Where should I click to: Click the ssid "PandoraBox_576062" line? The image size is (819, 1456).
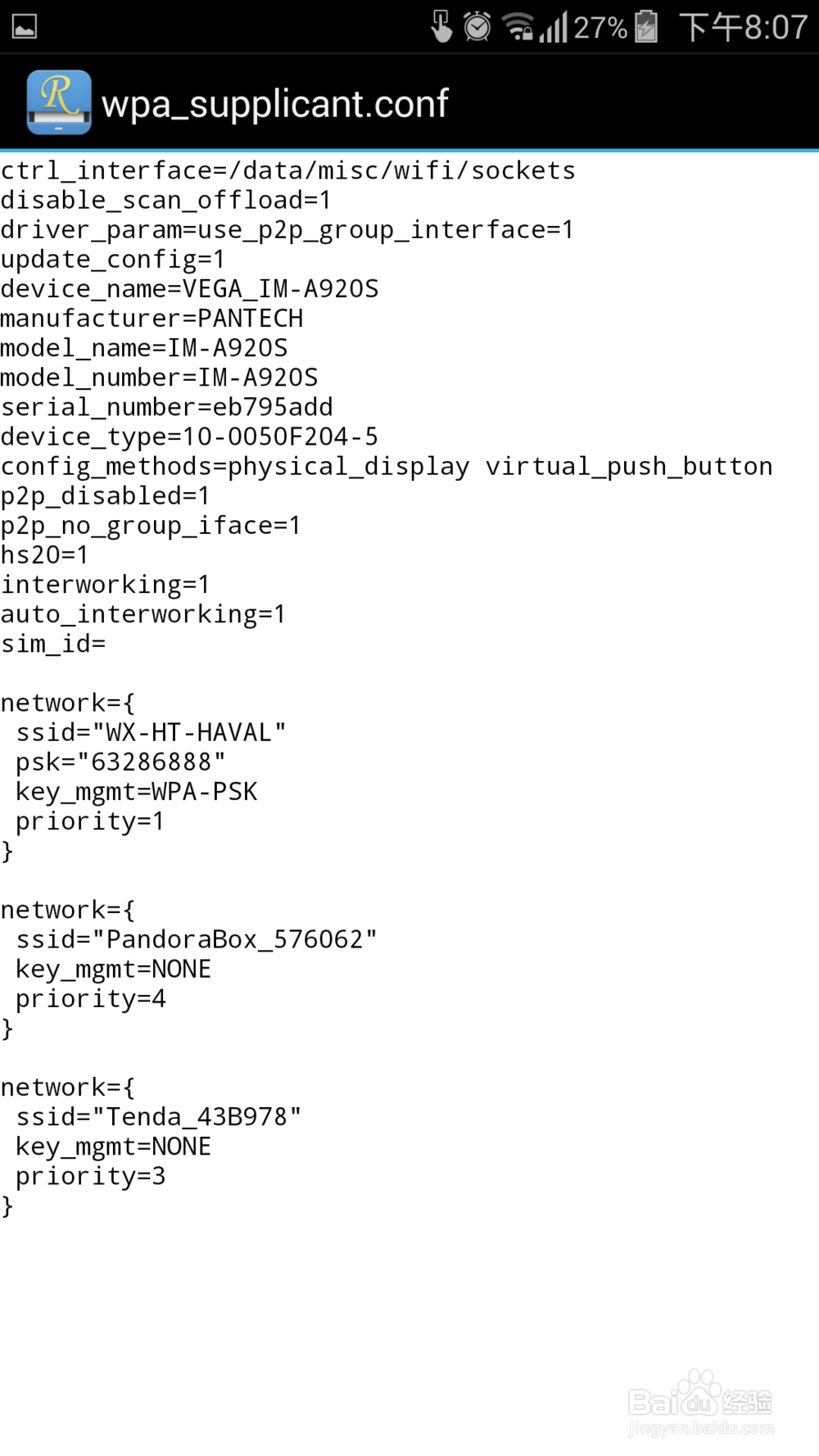coord(197,939)
